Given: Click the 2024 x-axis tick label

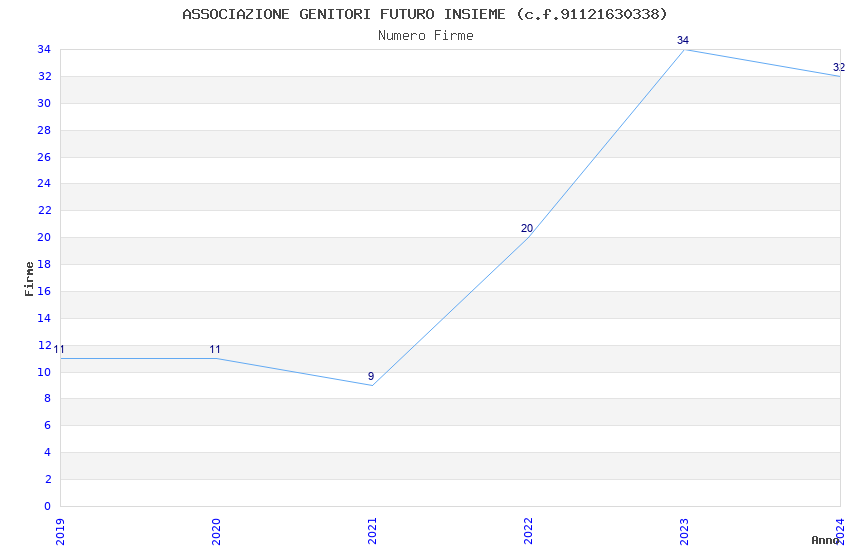Looking at the screenshot, I should pyautogui.click(x=840, y=531).
